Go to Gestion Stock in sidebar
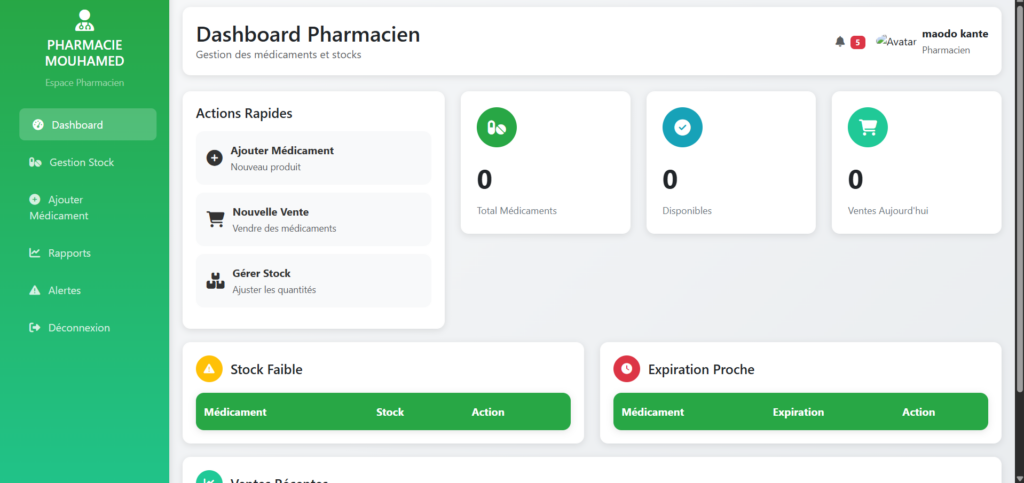Viewport: 1024px width, 483px height. tap(82, 162)
